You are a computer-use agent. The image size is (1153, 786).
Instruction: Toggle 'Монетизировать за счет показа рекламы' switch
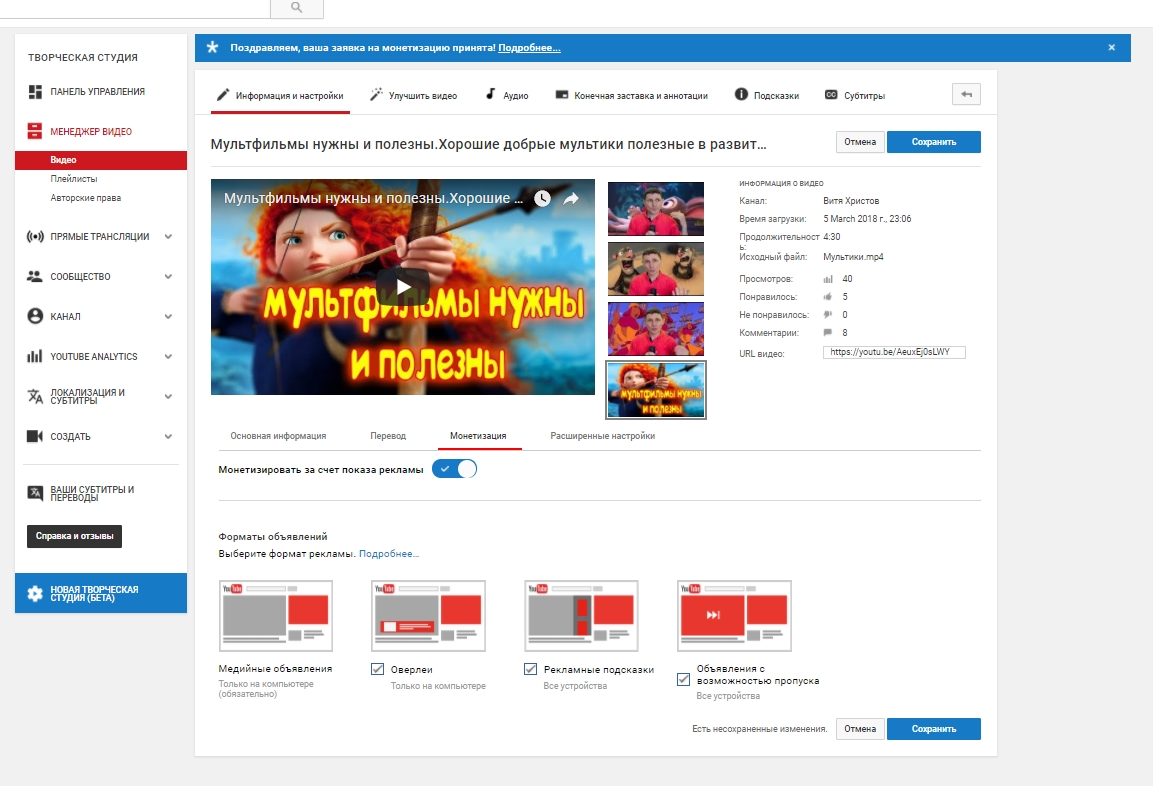(454, 469)
